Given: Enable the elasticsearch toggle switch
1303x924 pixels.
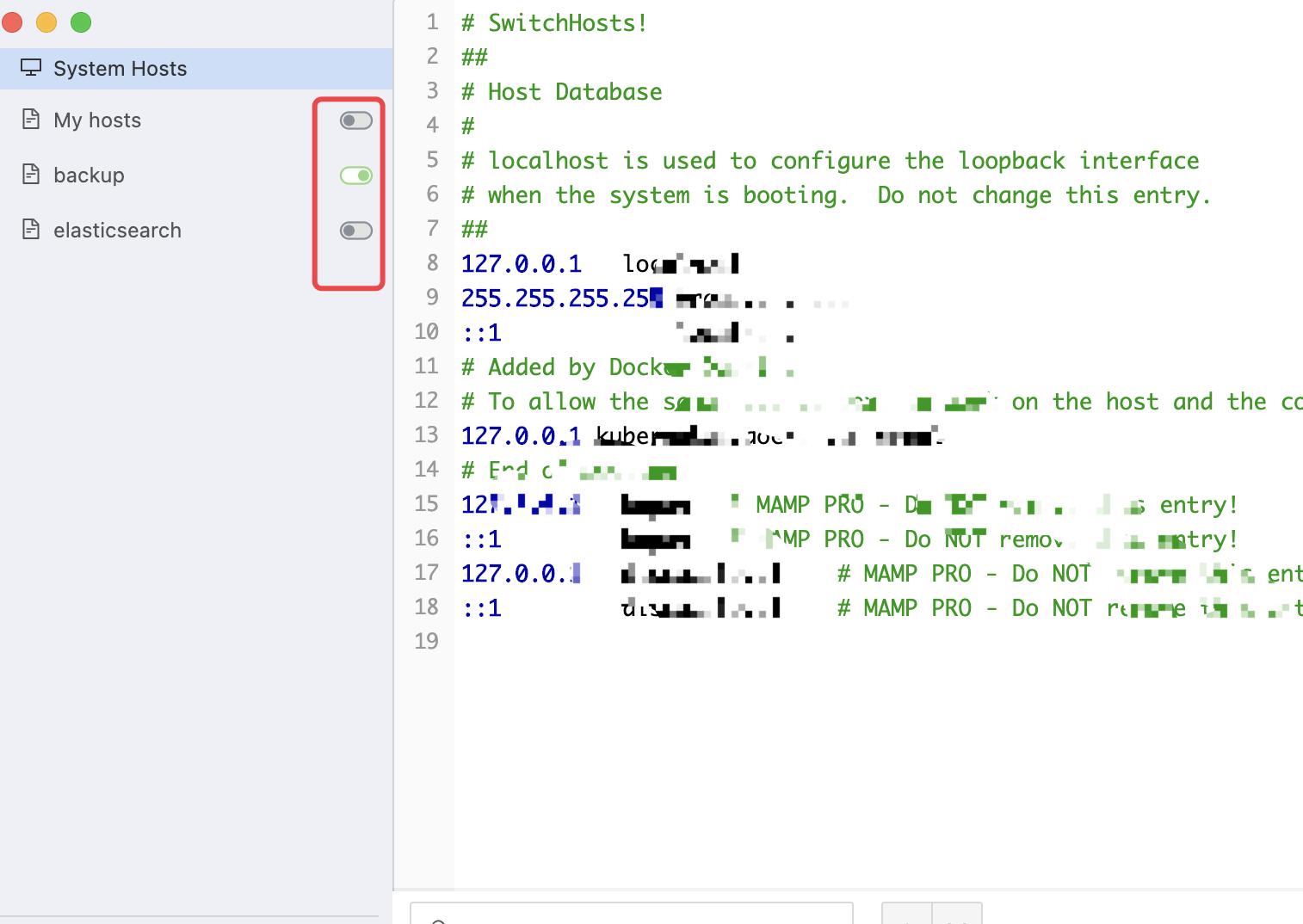Looking at the screenshot, I should coord(356,231).
